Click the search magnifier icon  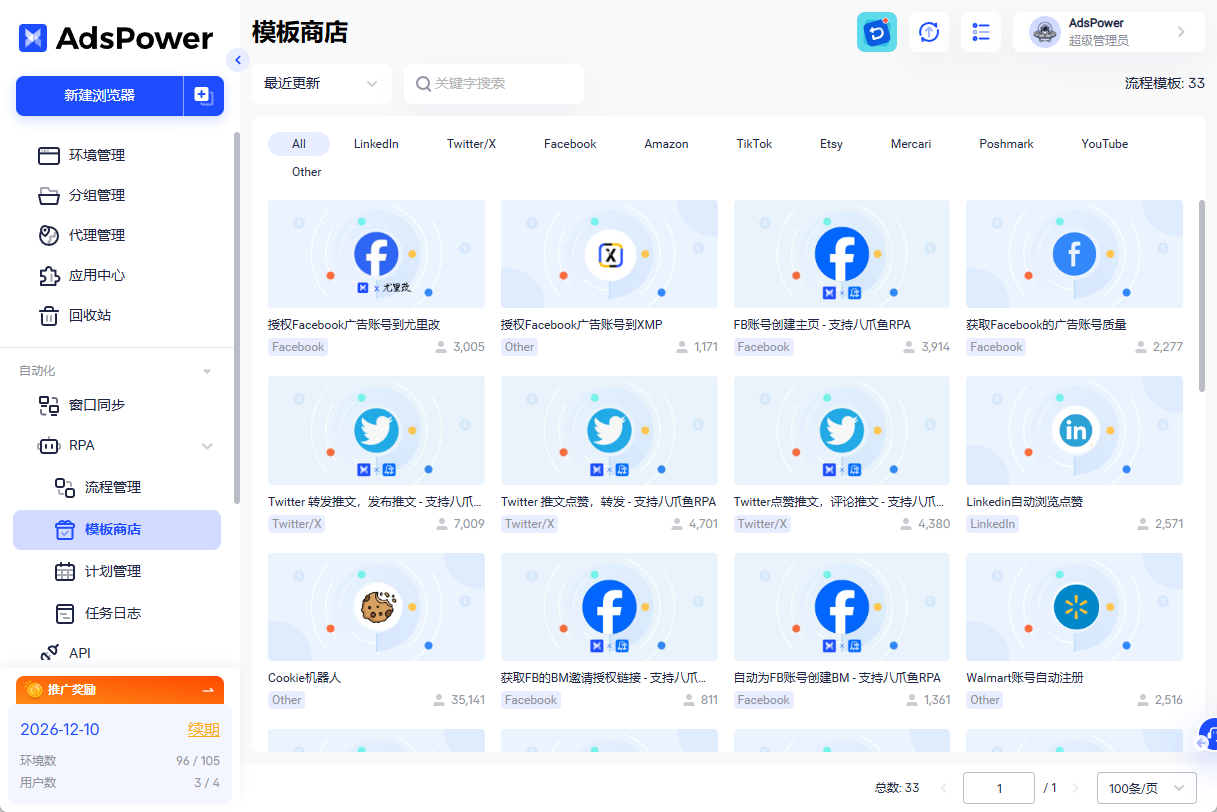pos(423,84)
